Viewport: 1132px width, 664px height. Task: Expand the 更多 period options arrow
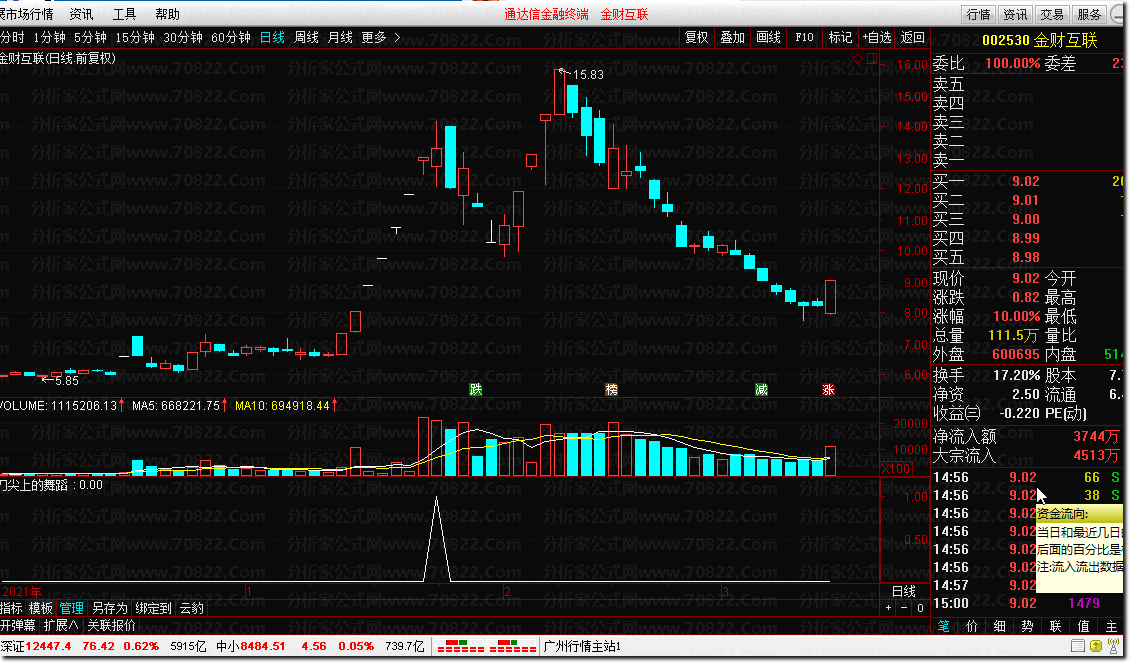point(397,38)
